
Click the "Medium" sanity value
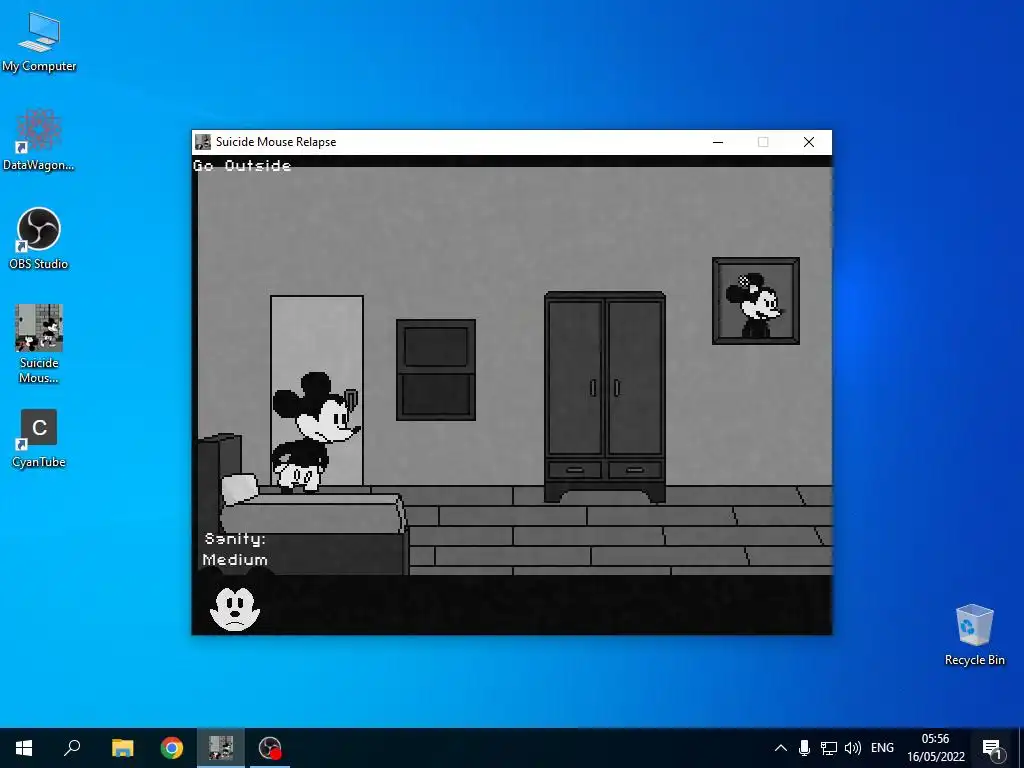(235, 560)
